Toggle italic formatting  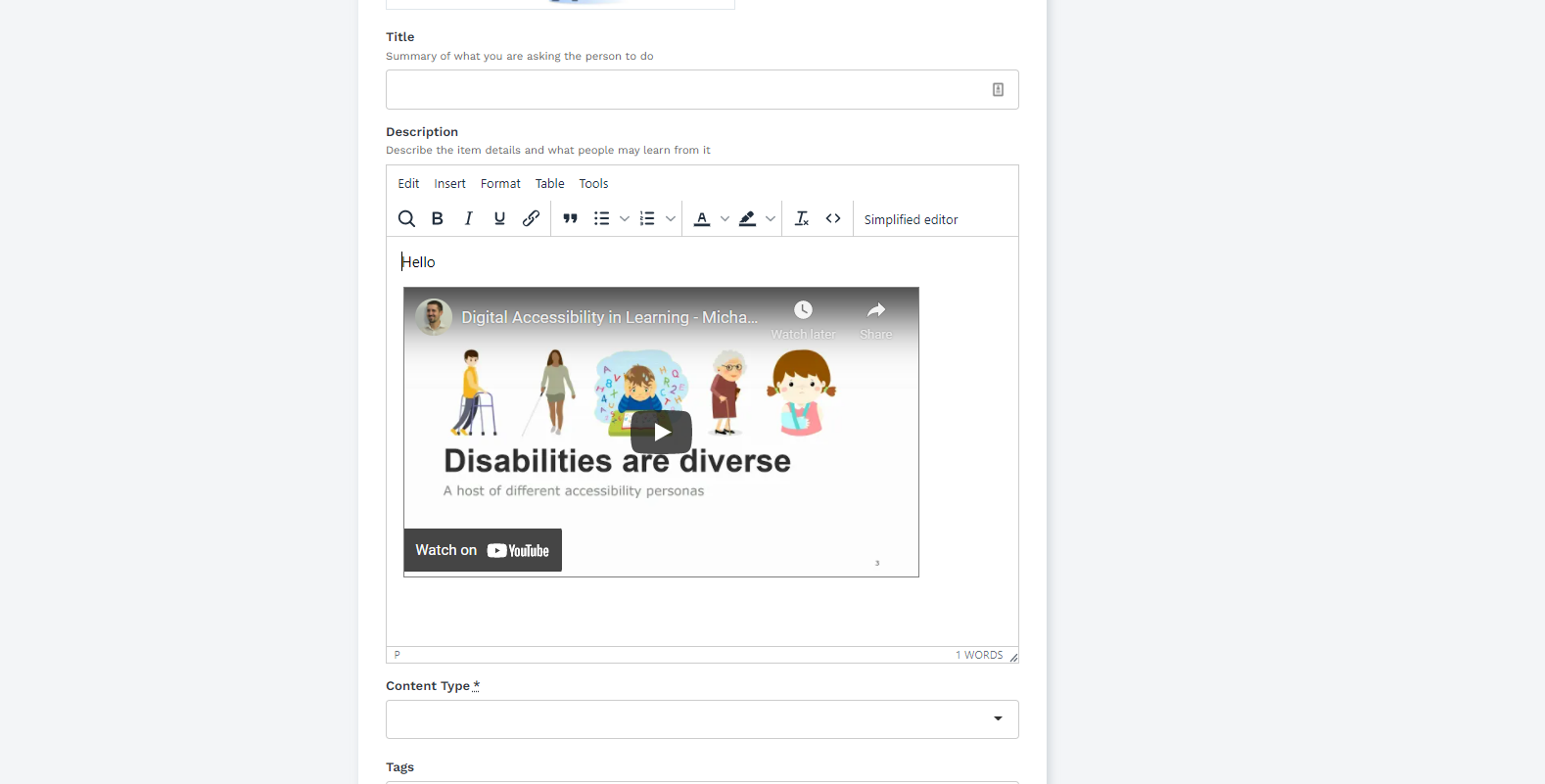click(469, 218)
